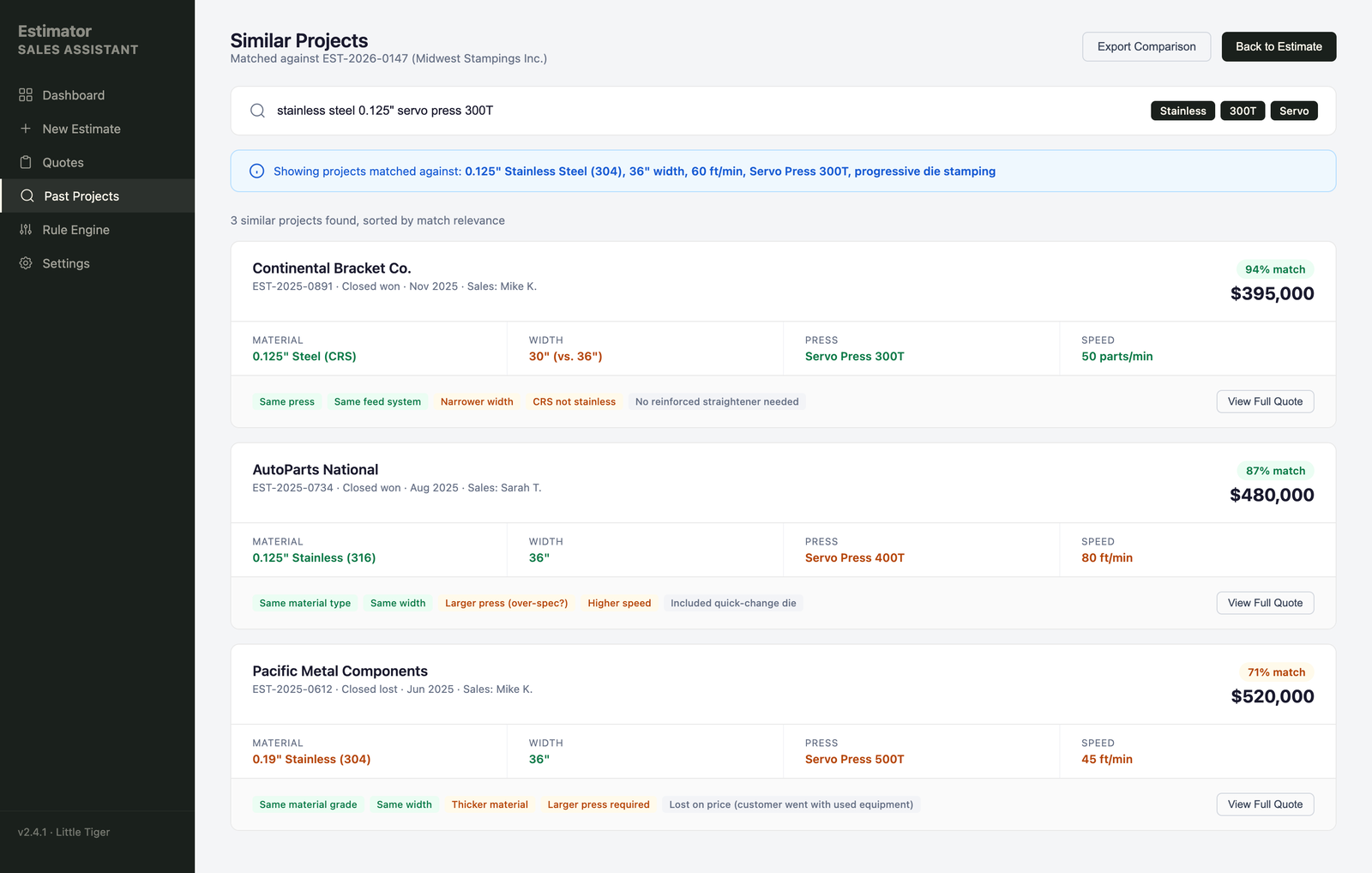Toggle the 300T filter chip
The height and width of the screenshot is (873, 1372).
pyautogui.click(x=1242, y=111)
